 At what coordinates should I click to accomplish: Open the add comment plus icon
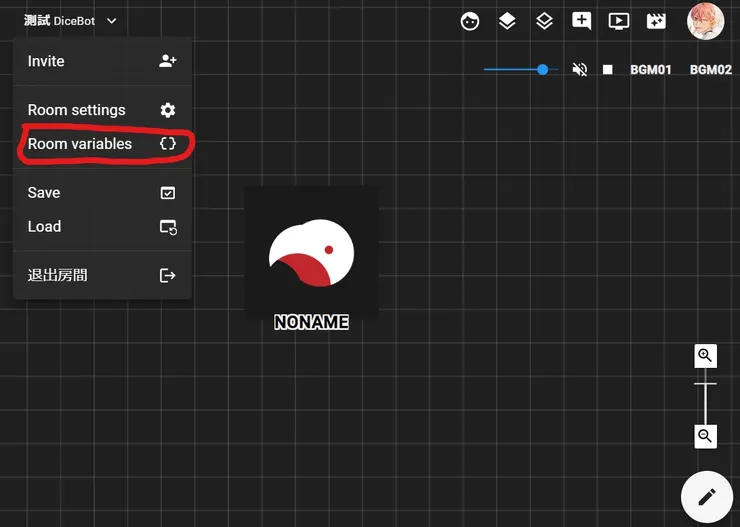(x=581, y=21)
